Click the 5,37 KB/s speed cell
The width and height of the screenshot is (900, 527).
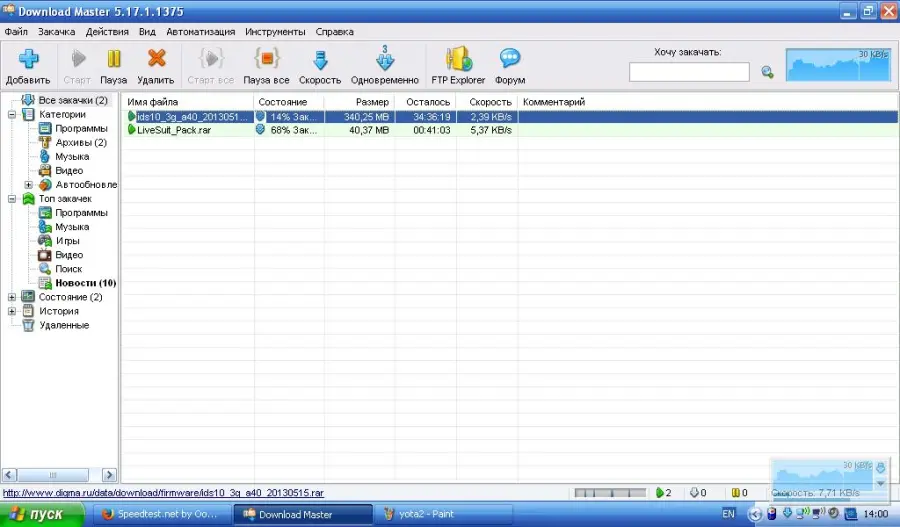[x=487, y=130]
